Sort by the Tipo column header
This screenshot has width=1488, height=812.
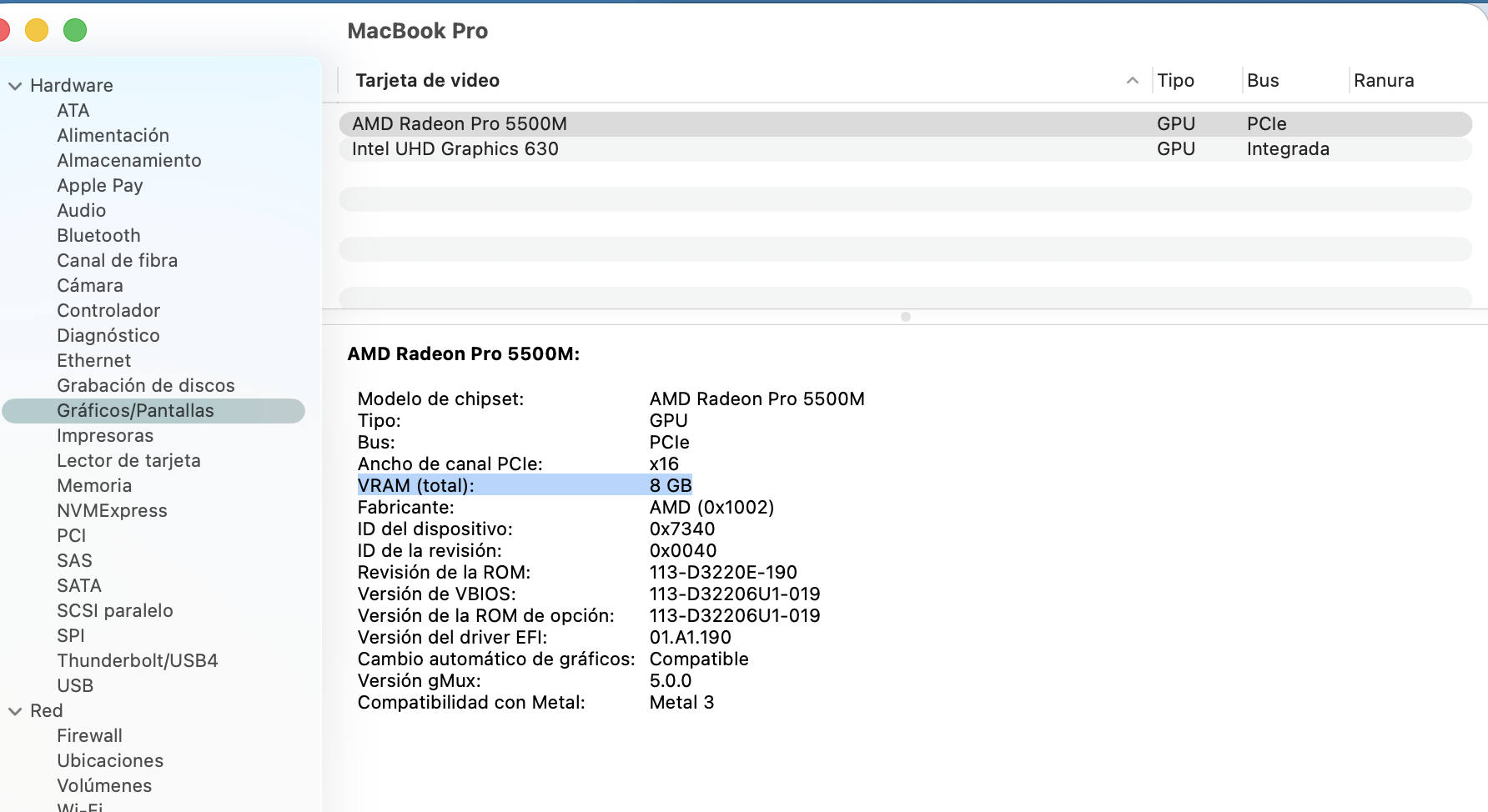(x=1176, y=80)
